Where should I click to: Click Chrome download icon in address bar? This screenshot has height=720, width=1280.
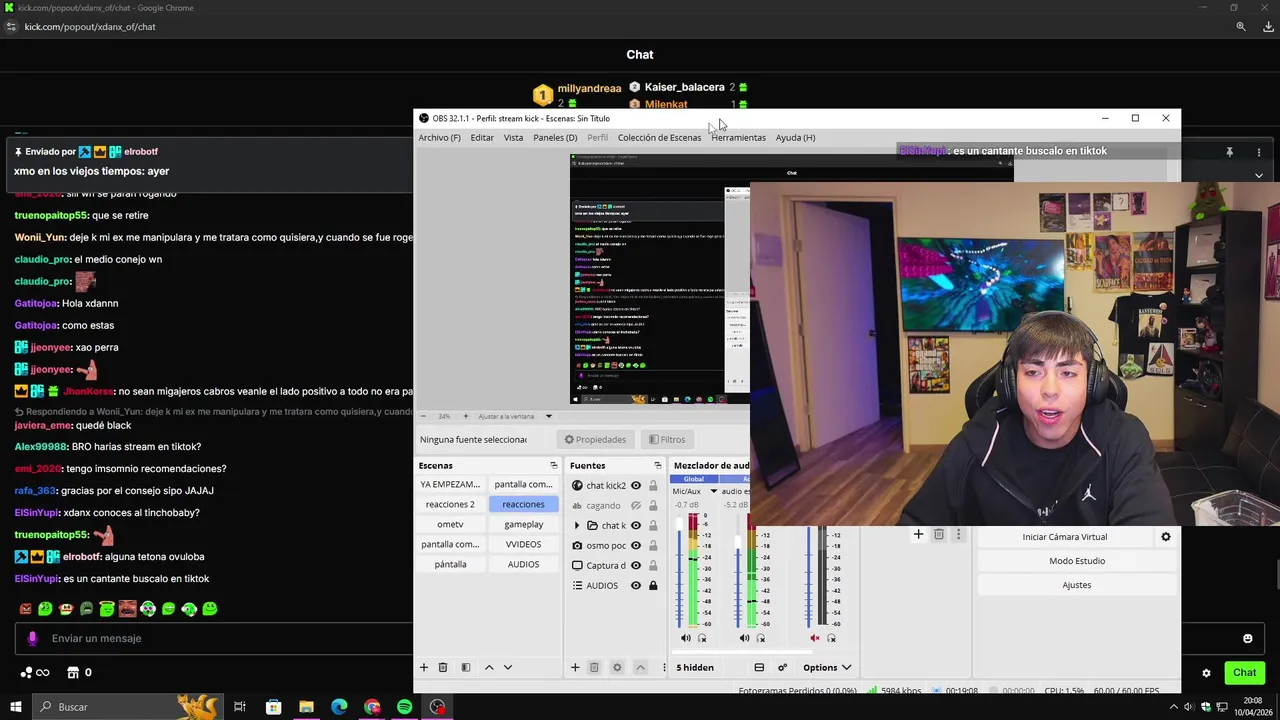coord(1268,27)
